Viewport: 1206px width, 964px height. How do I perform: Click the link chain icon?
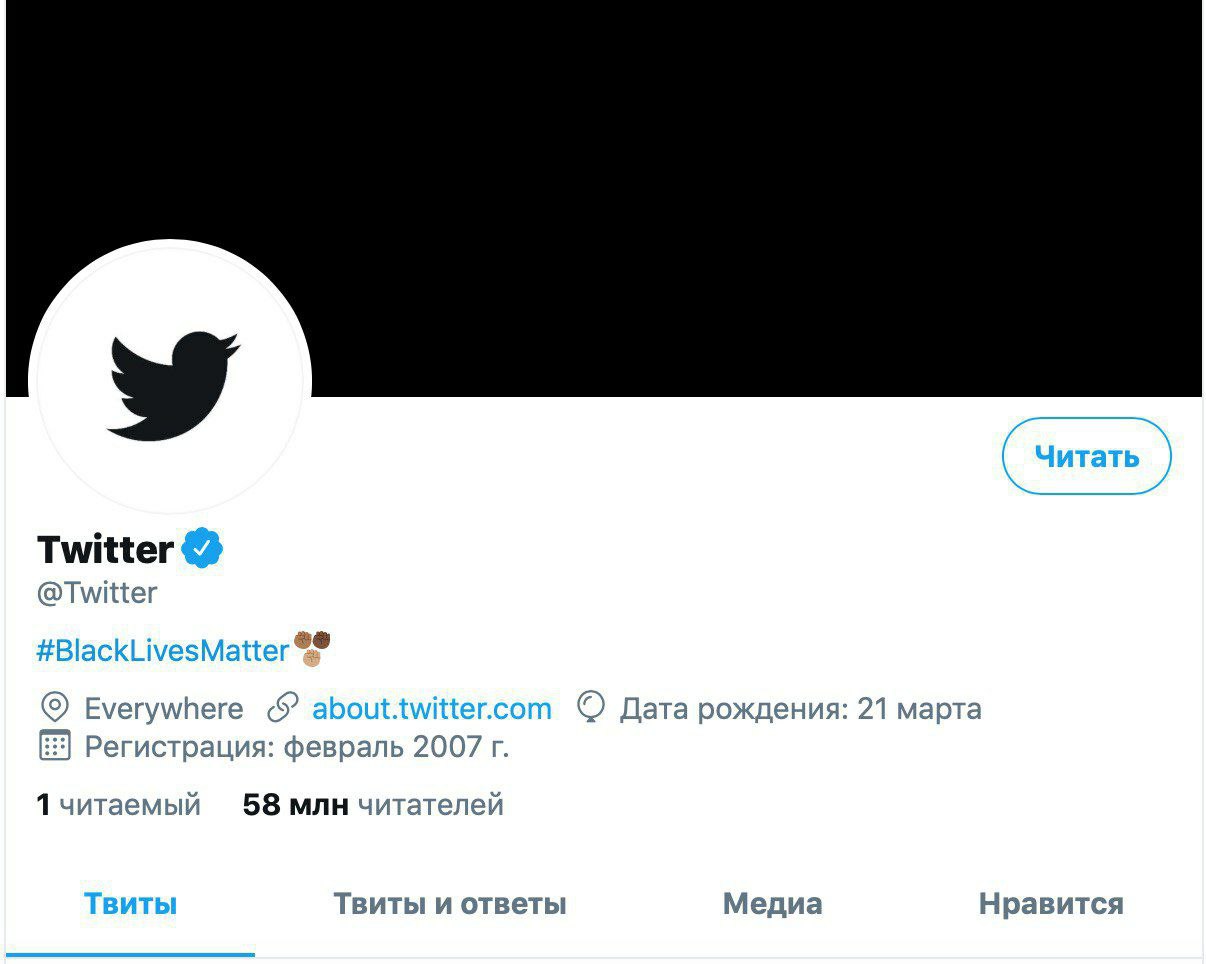coord(283,709)
